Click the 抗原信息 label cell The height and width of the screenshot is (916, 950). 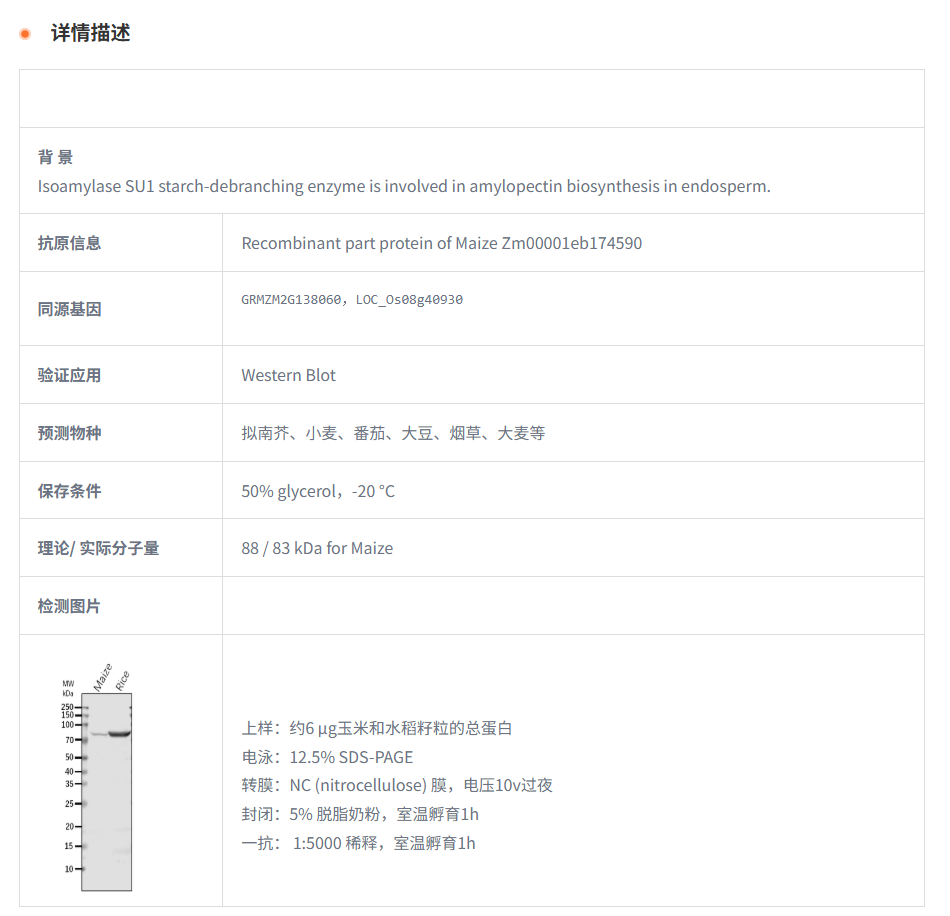69,243
